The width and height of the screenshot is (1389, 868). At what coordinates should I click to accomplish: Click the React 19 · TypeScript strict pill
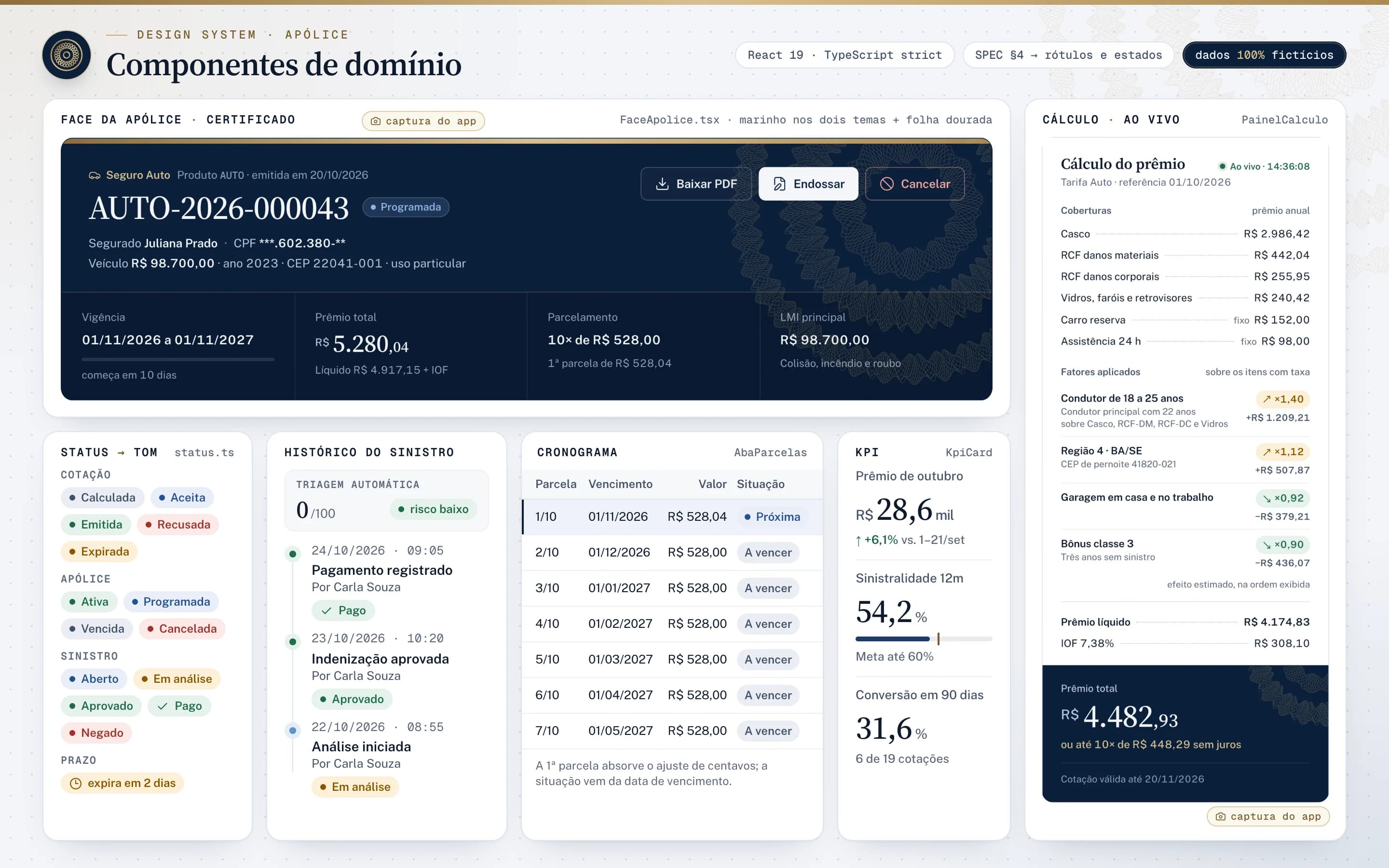pyautogui.click(x=845, y=55)
